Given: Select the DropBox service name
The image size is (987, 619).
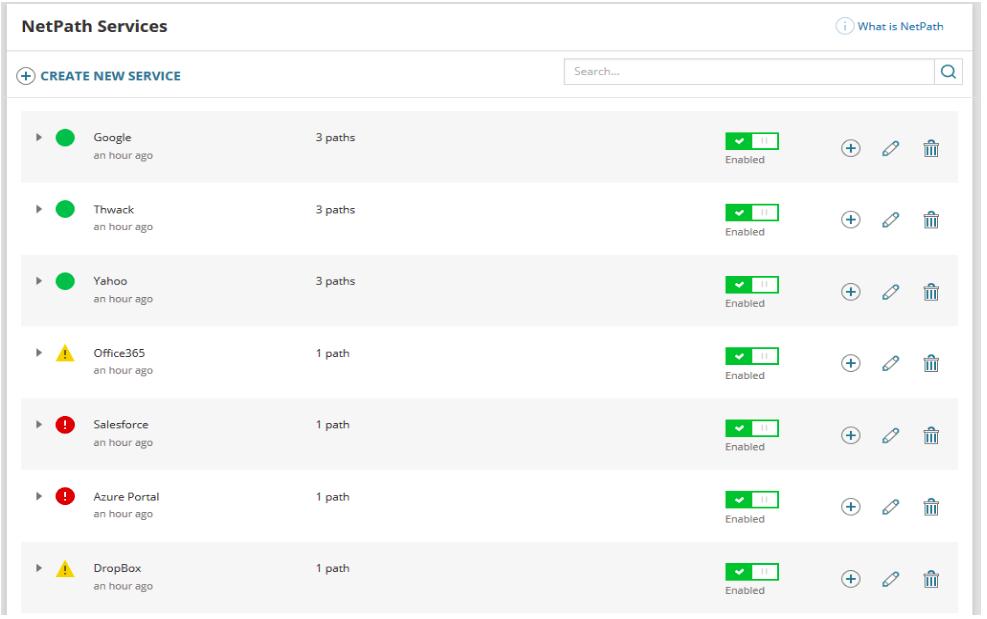Looking at the screenshot, I should [117, 568].
